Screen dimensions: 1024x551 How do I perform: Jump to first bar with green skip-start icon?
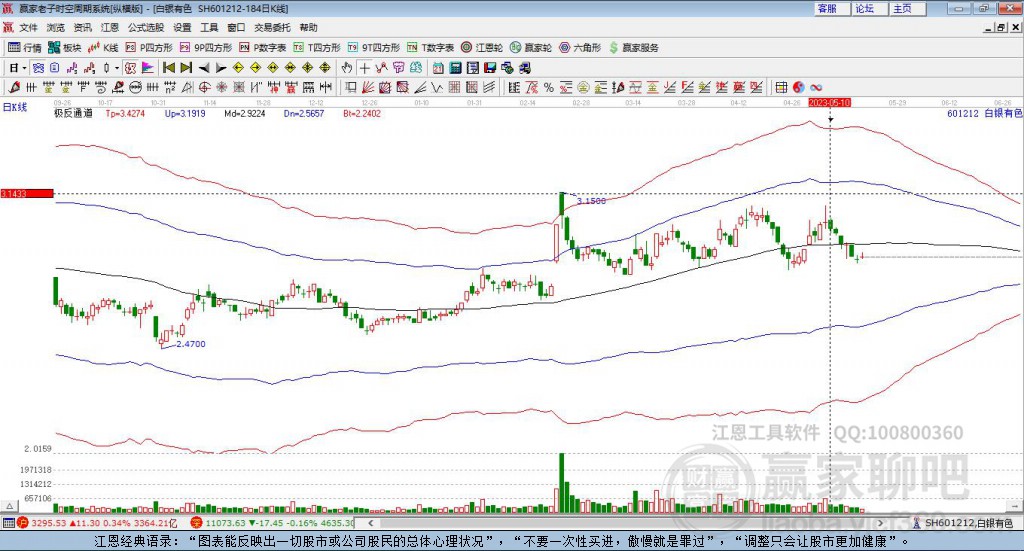click(168, 68)
